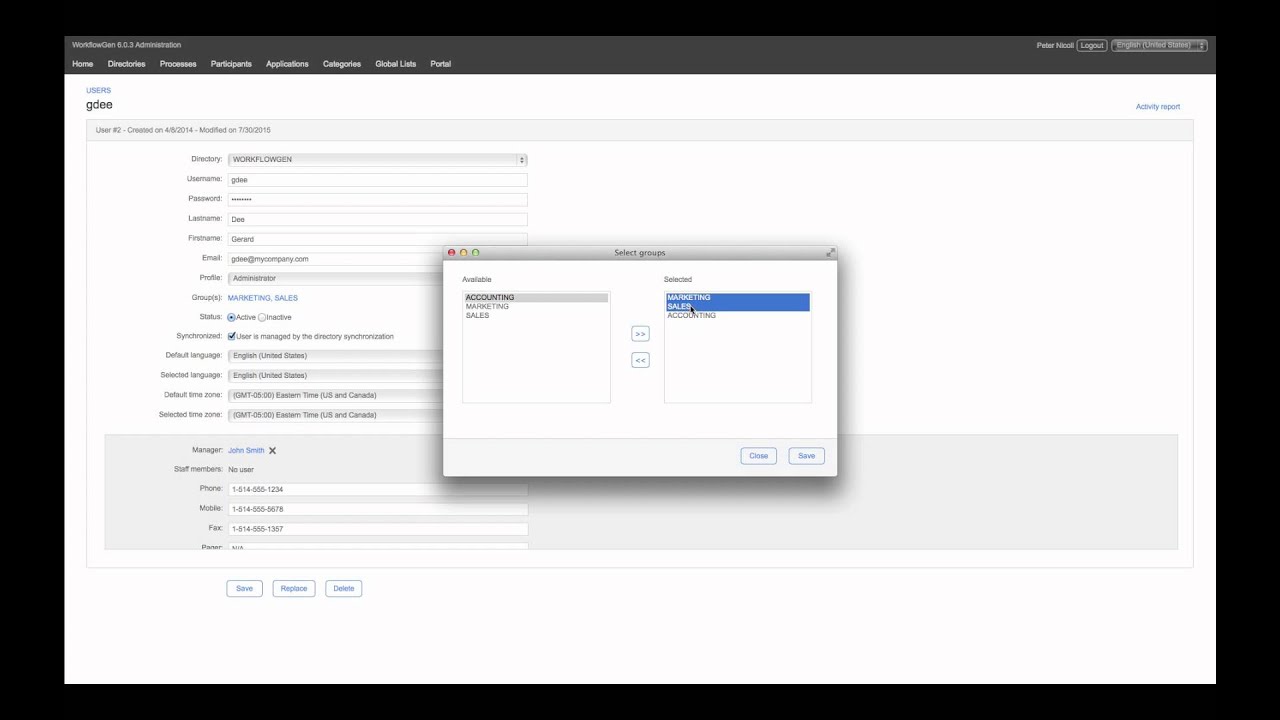Screen dimensions: 1280x720
Task: Click the Replace button
Action: pyautogui.click(x=294, y=589)
